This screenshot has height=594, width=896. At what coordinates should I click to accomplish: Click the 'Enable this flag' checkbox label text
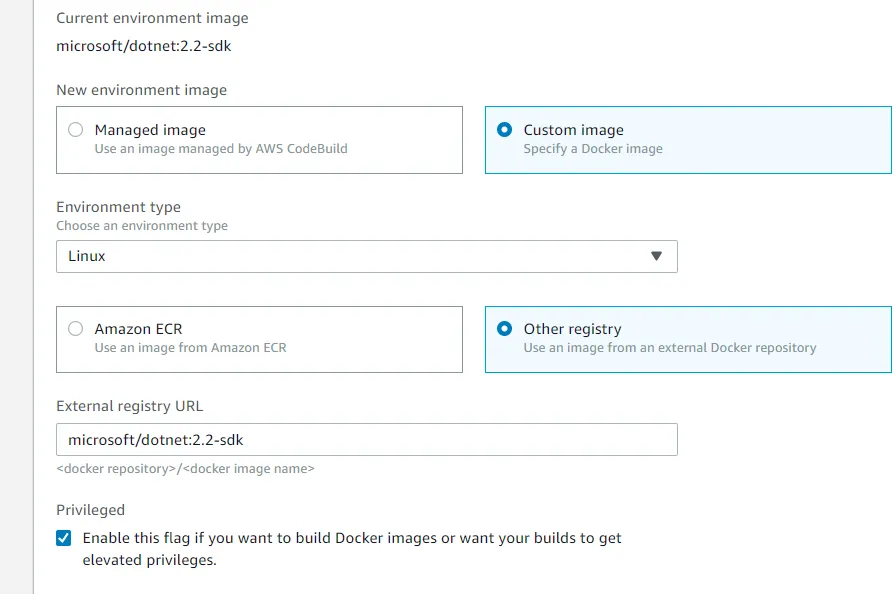pyautogui.click(x=352, y=538)
